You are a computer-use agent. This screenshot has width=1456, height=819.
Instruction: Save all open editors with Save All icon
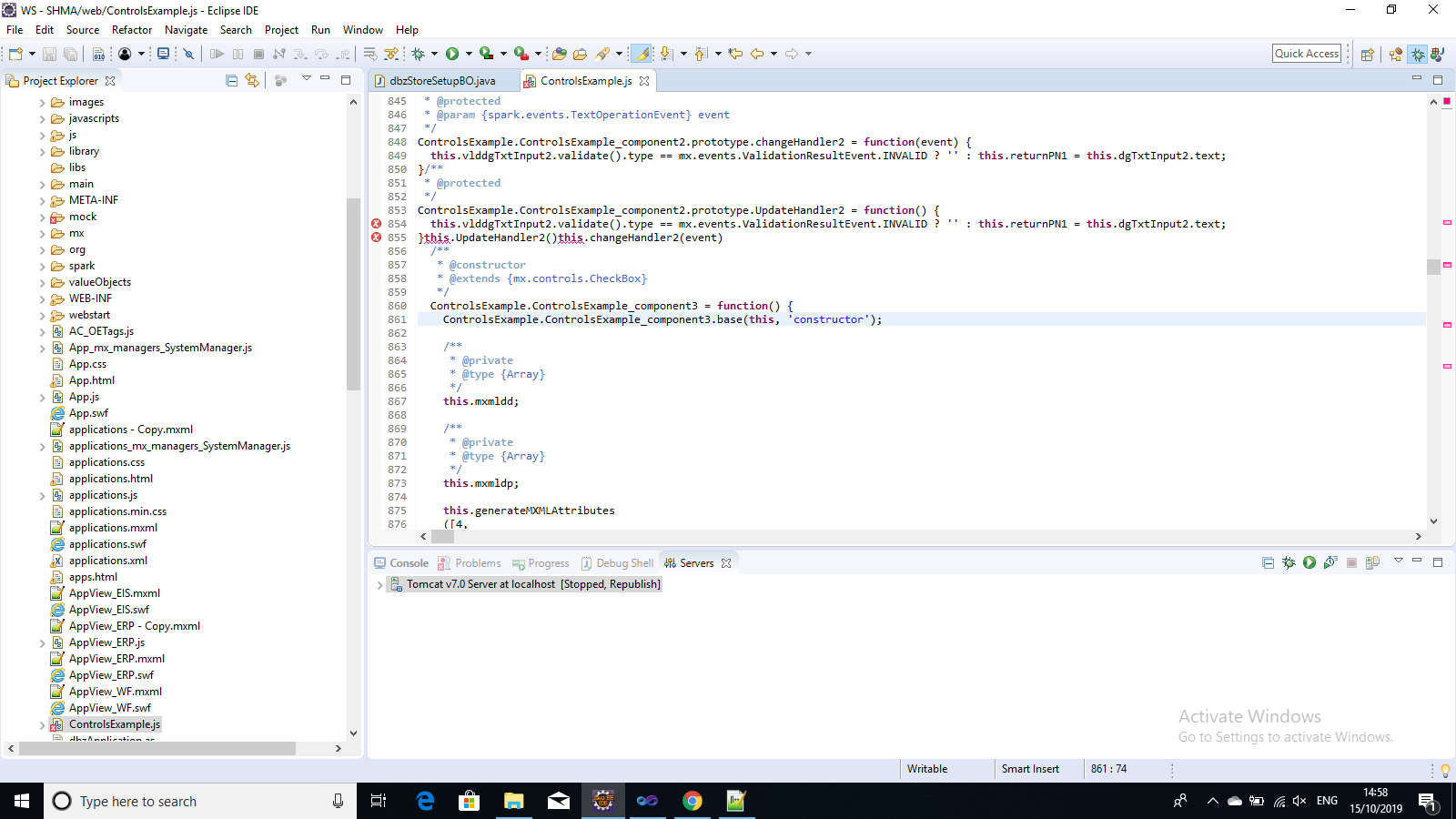(x=70, y=54)
